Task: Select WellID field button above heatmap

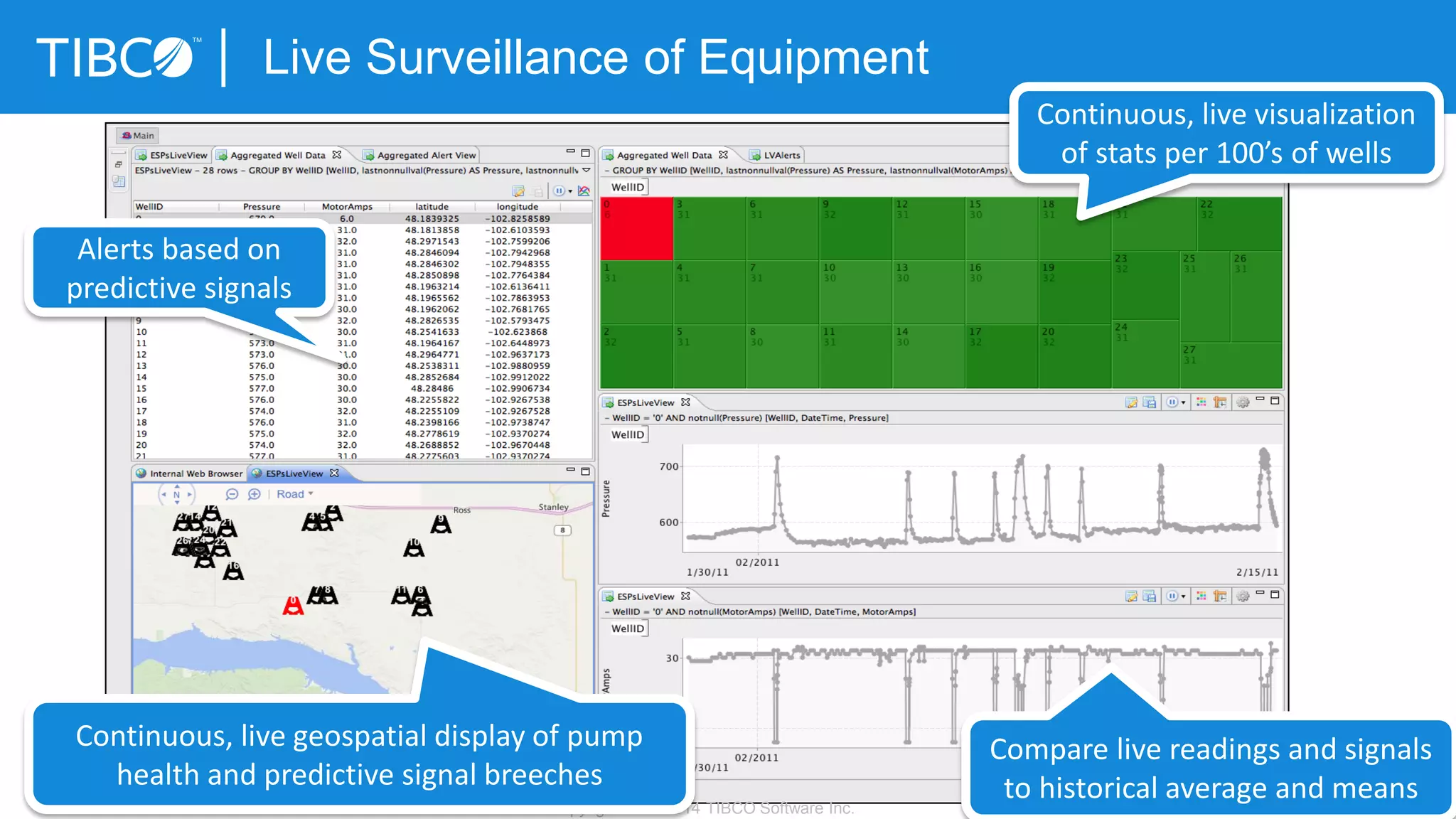Action: point(628,187)
